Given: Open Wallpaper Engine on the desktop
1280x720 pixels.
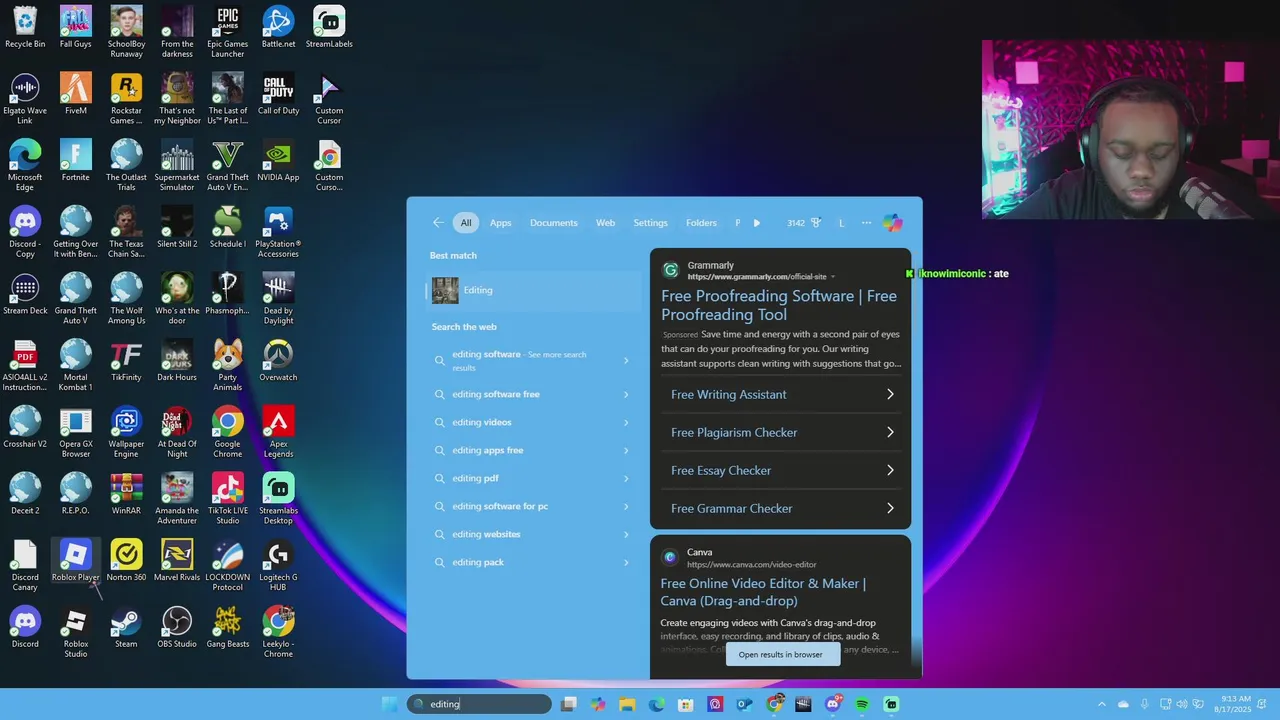Looking at the screenshot, I should pos(126,432).
